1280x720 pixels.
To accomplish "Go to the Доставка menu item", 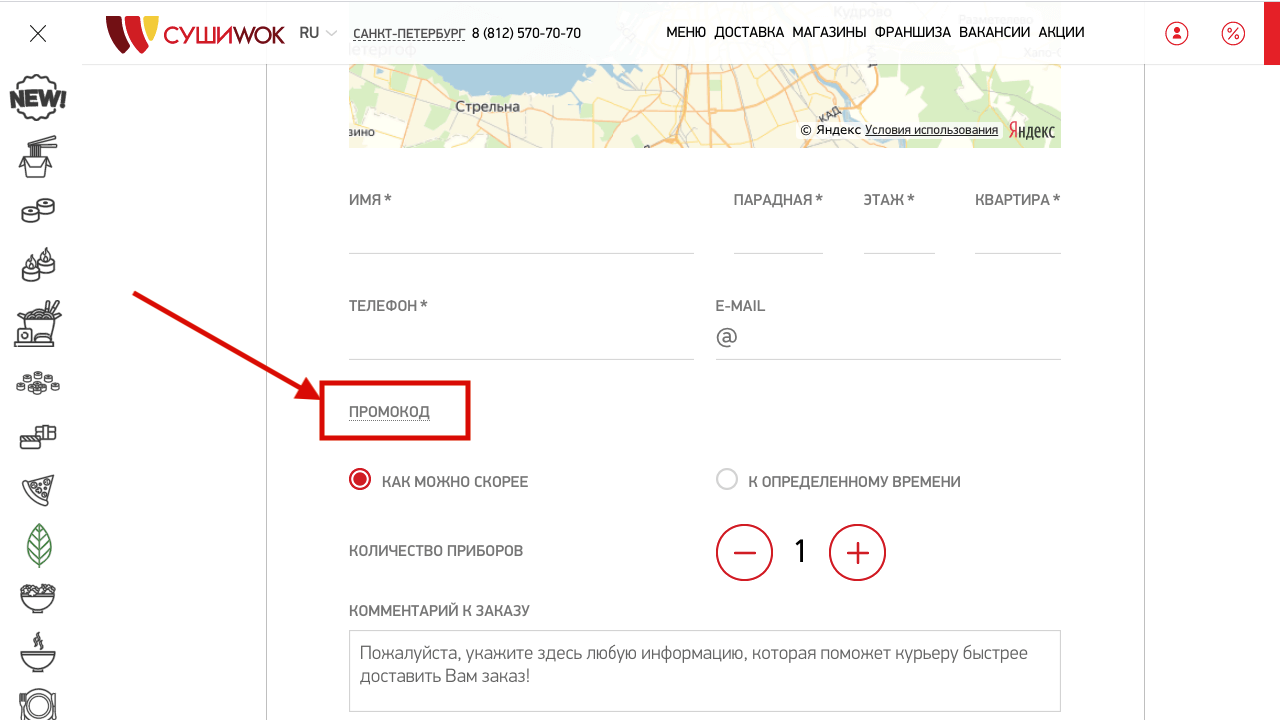I will point(749,33).
